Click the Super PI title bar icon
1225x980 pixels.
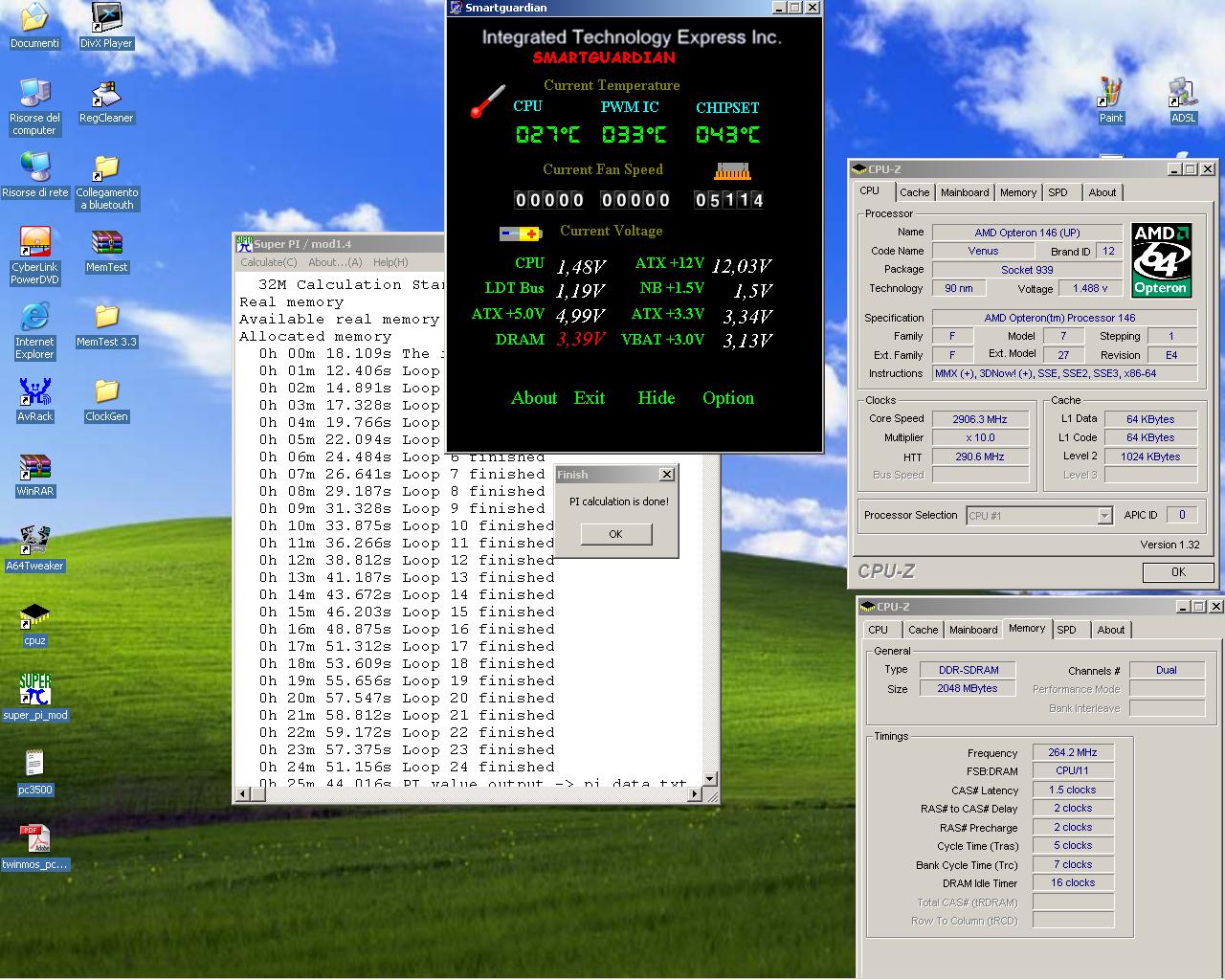[245, 244]
